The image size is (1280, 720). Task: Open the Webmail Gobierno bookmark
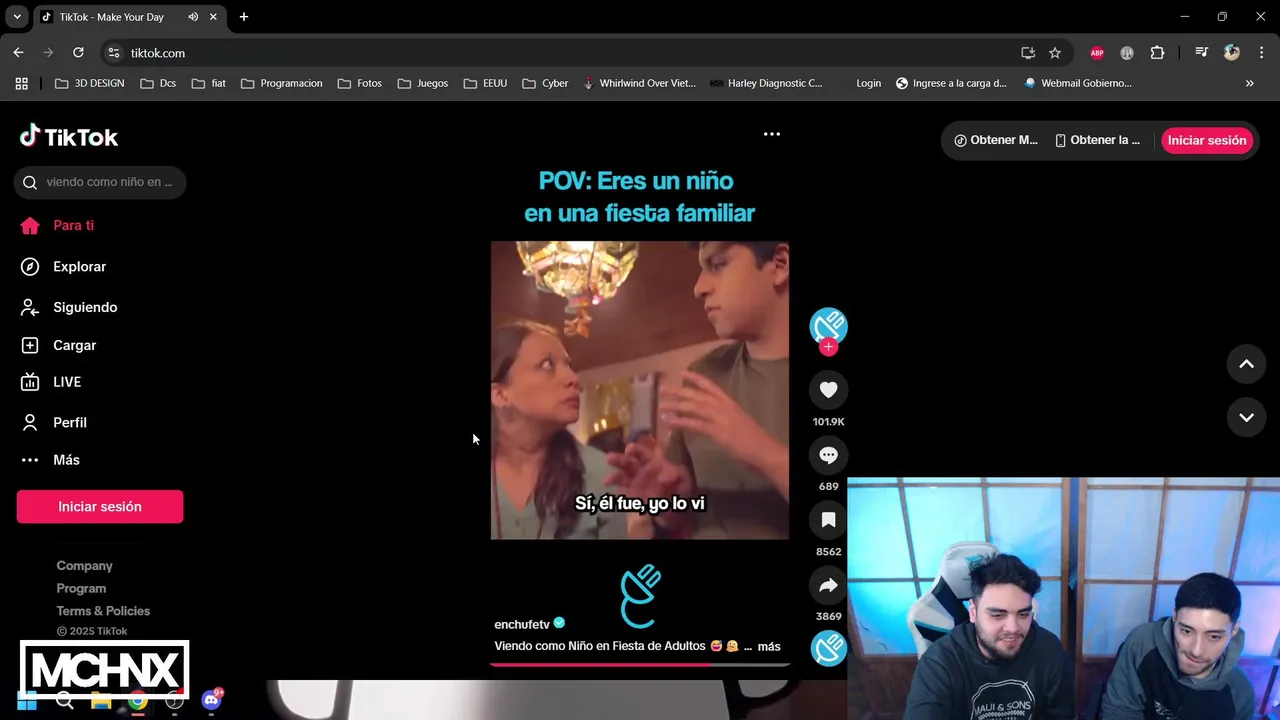1077,83
